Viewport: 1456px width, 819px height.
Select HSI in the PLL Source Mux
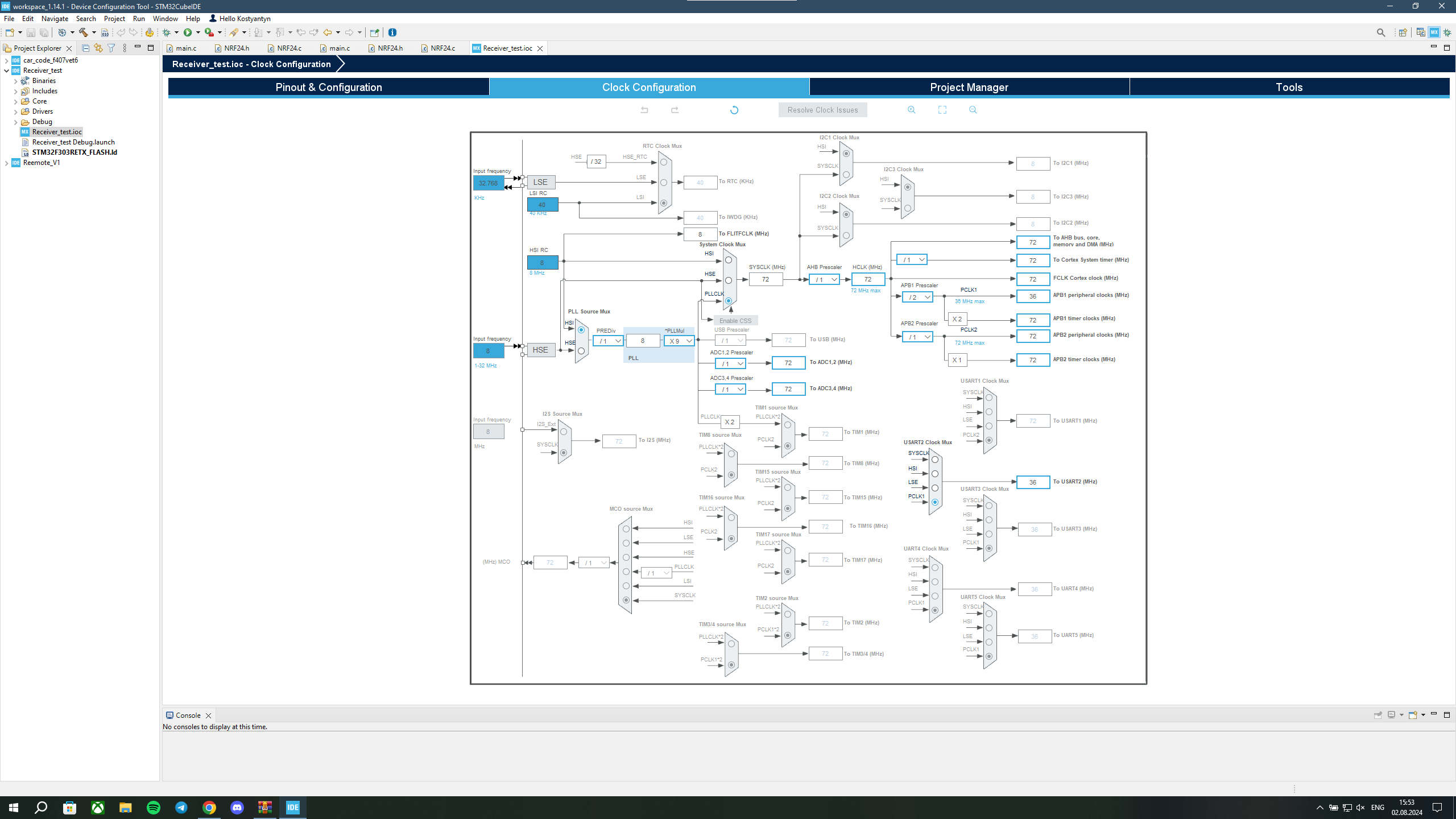[581, 330]
